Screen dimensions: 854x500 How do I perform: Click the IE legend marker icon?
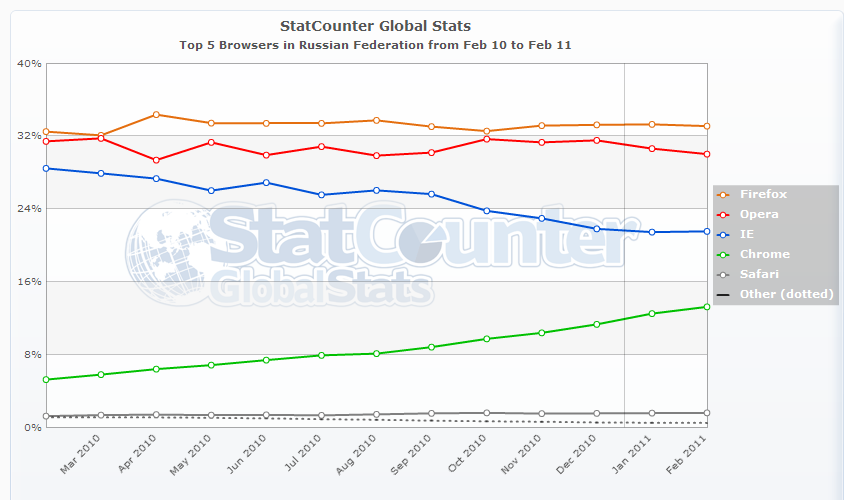724,234
